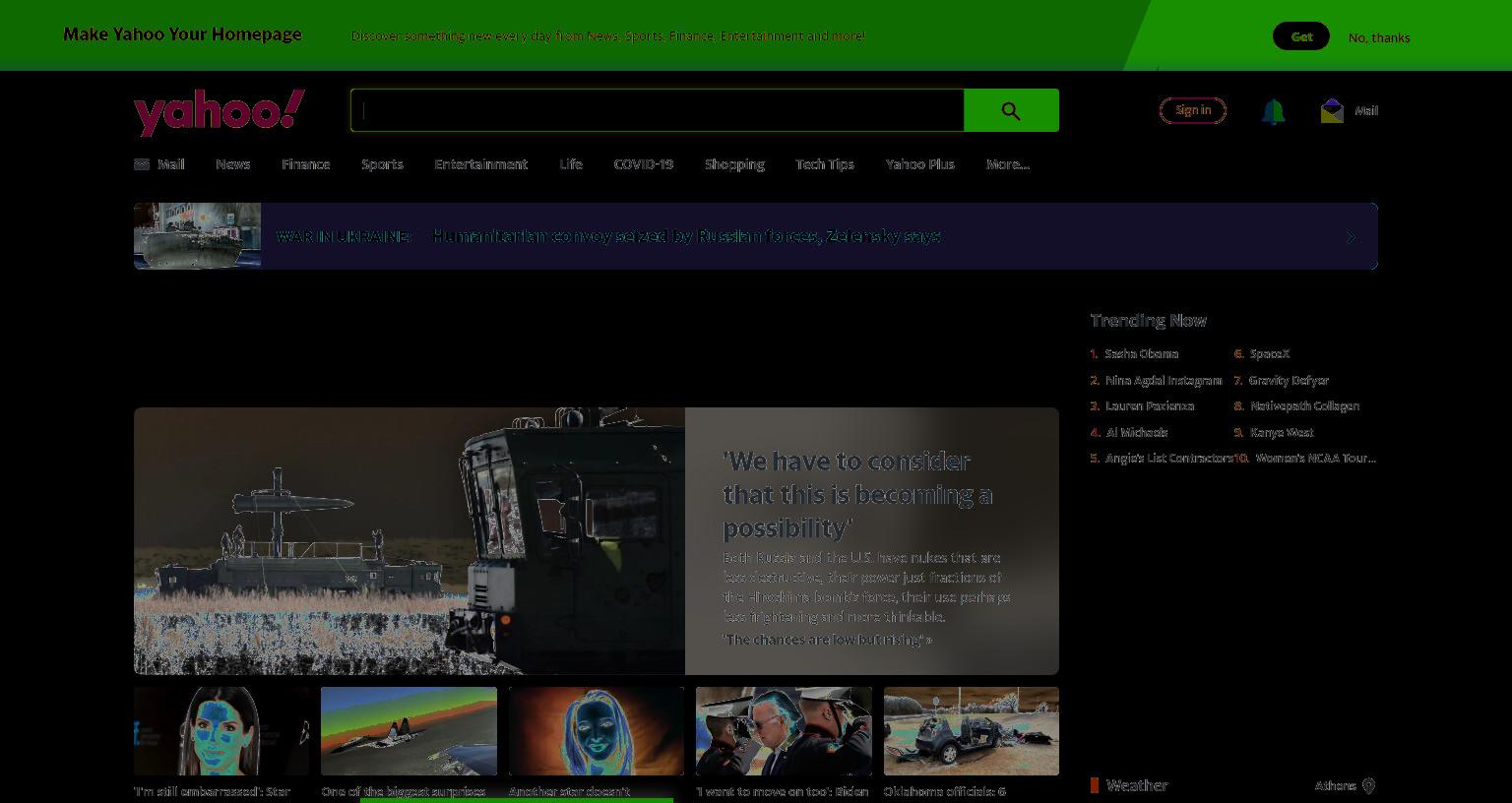
Task: Click the Athens weather location text
Action: [x=1336, y=785]
